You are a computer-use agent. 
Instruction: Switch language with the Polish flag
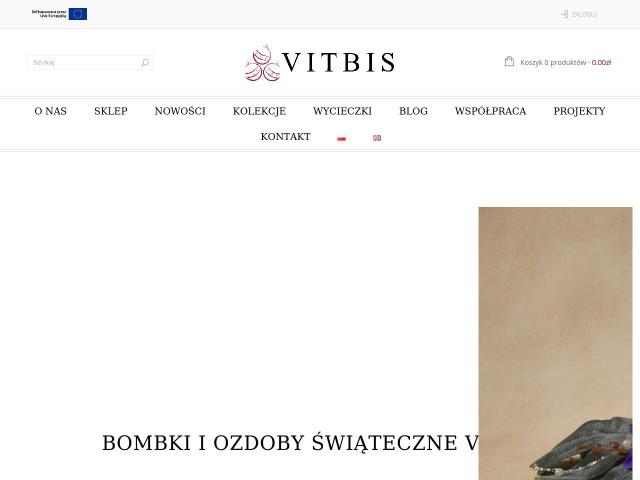point(342,138)
